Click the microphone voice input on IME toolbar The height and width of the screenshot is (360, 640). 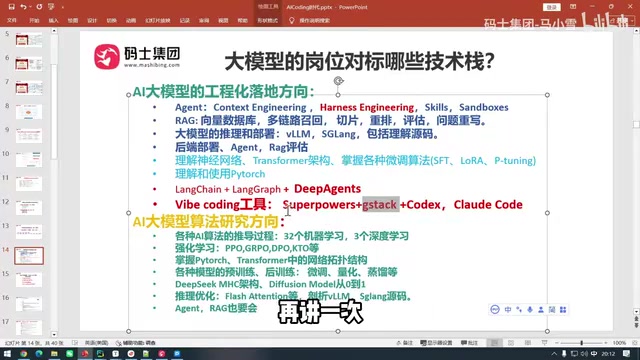pos(530,310)
